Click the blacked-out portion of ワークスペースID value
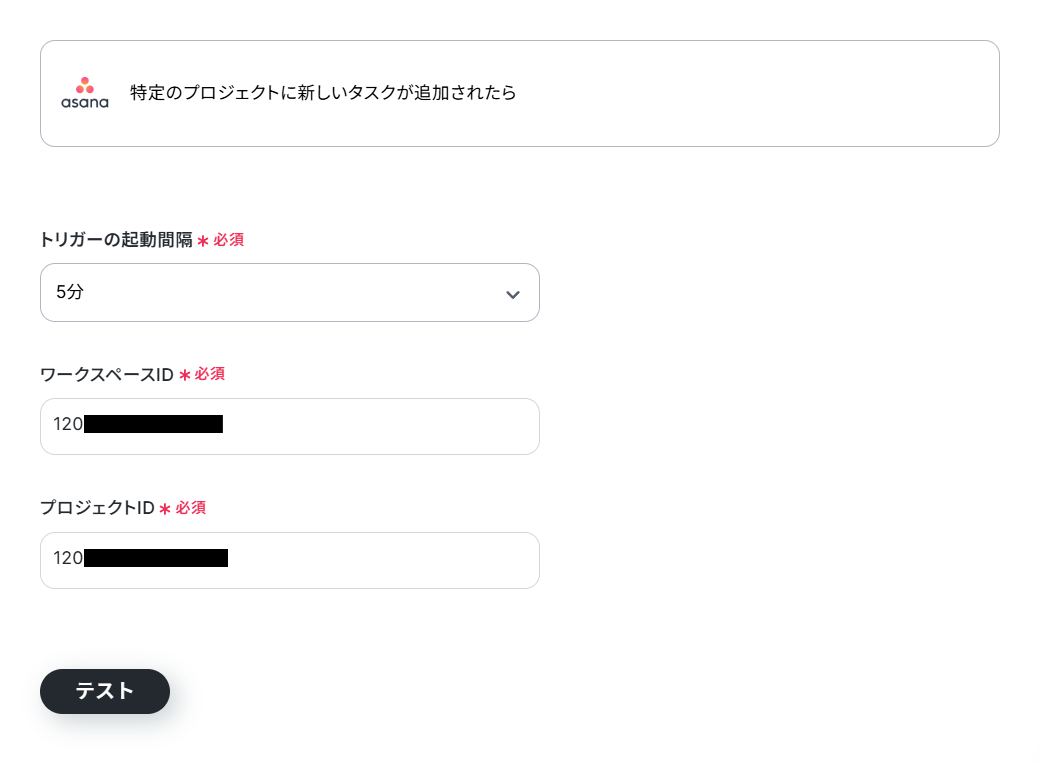Screen dimensions: 1040x762 pos(153,424)
